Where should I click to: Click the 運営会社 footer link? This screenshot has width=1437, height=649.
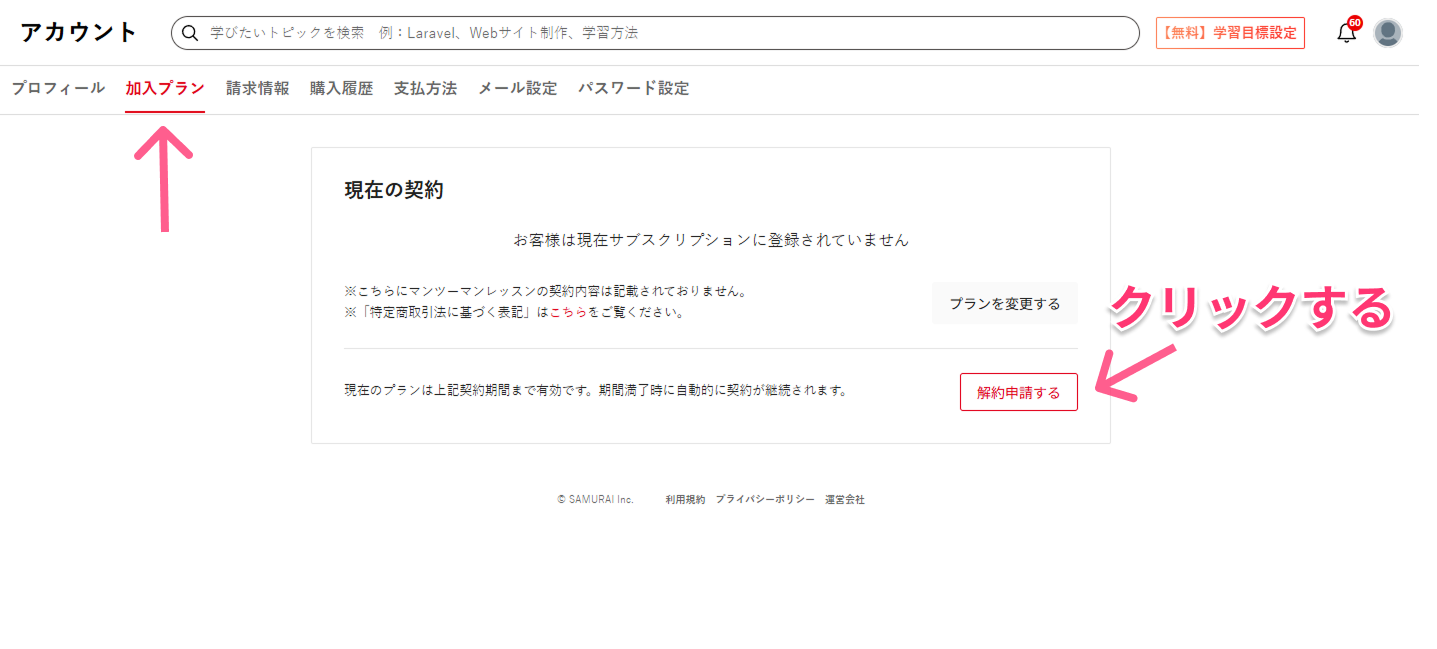pyautogui.click(x=844, y=499)
